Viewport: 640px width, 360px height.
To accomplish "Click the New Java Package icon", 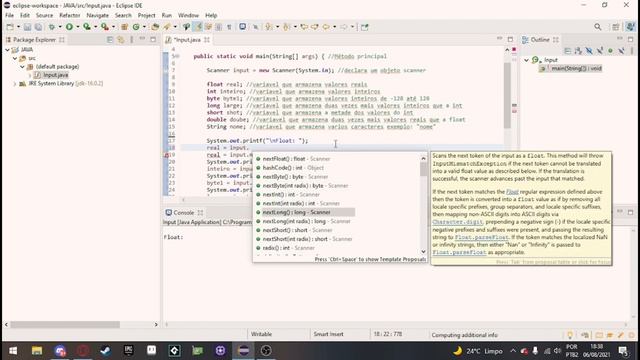I will click(124, 27).
